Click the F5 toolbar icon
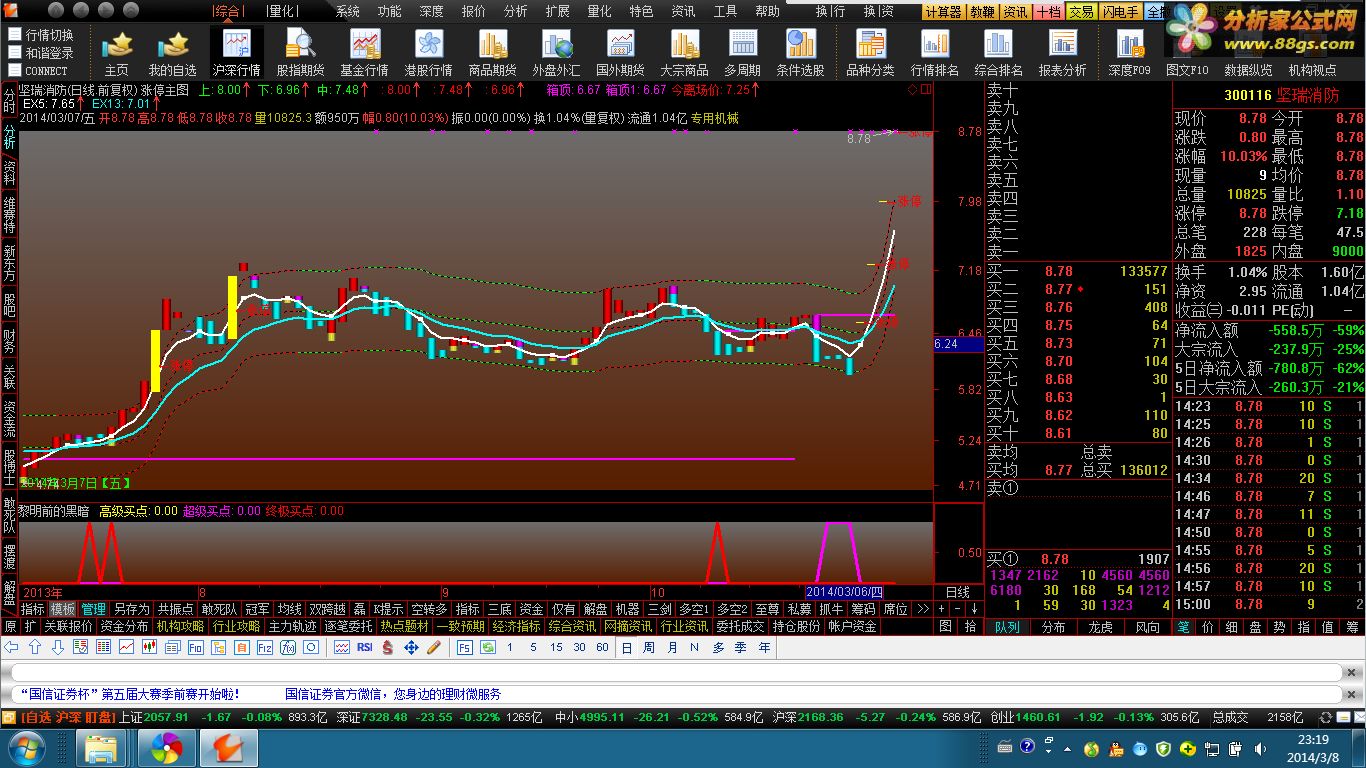 (x=464, y=648)
